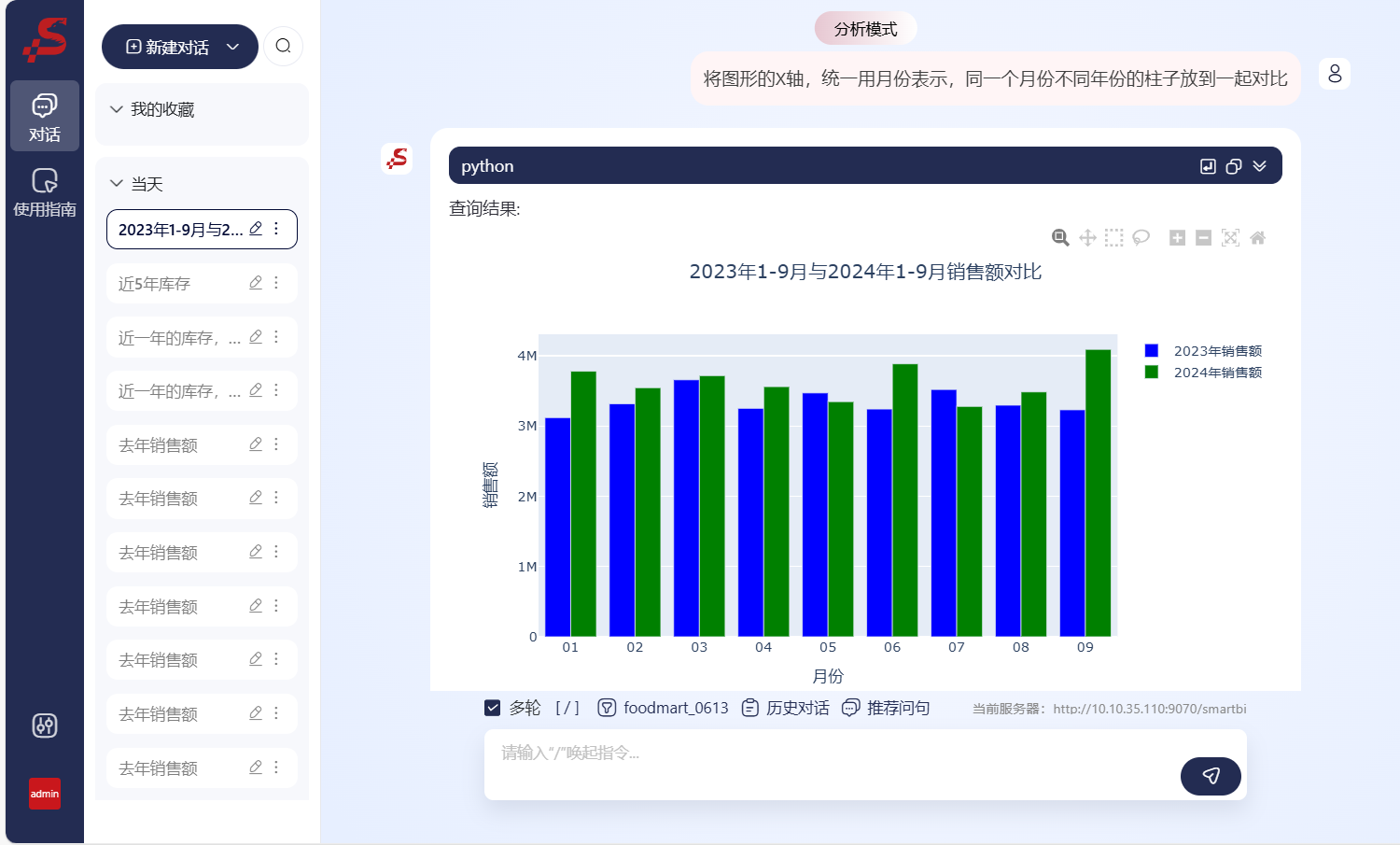Open 历史对话 history

tap(785, 708)
